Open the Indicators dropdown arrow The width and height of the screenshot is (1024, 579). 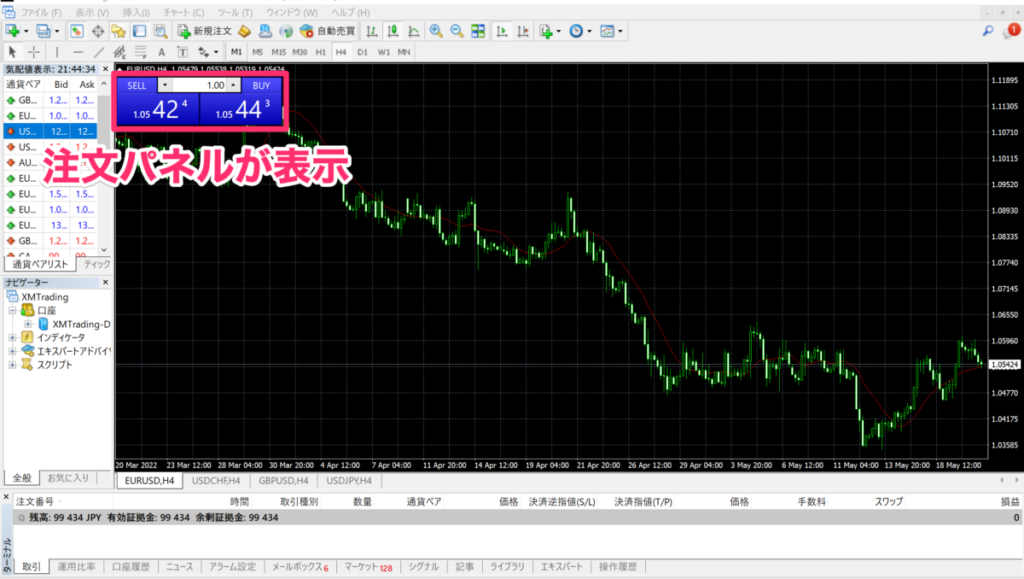coord(558,31)
